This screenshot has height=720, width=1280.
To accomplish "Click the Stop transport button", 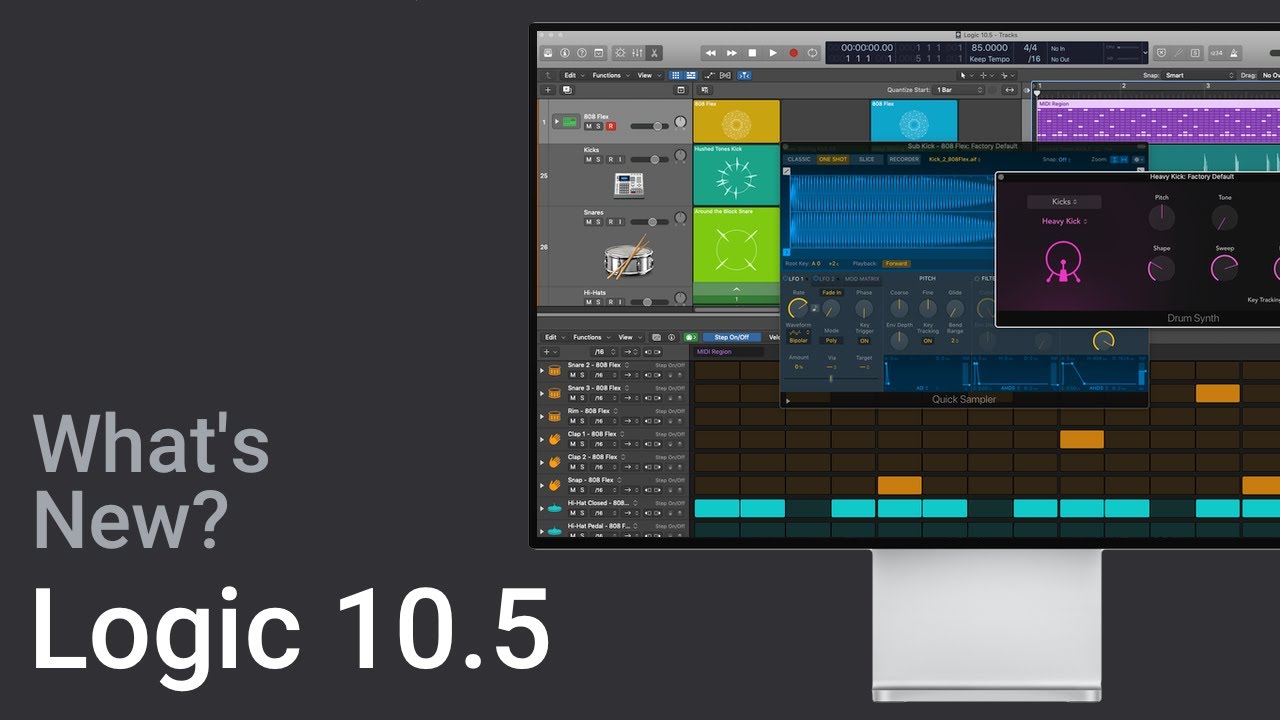I will [752, 53].
